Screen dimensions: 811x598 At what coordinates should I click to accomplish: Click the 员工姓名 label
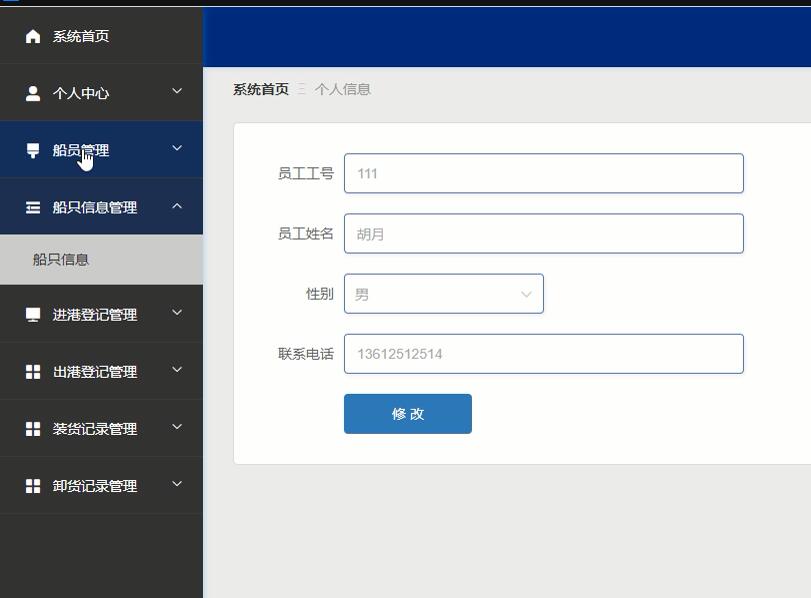click(x=306, y=234)
